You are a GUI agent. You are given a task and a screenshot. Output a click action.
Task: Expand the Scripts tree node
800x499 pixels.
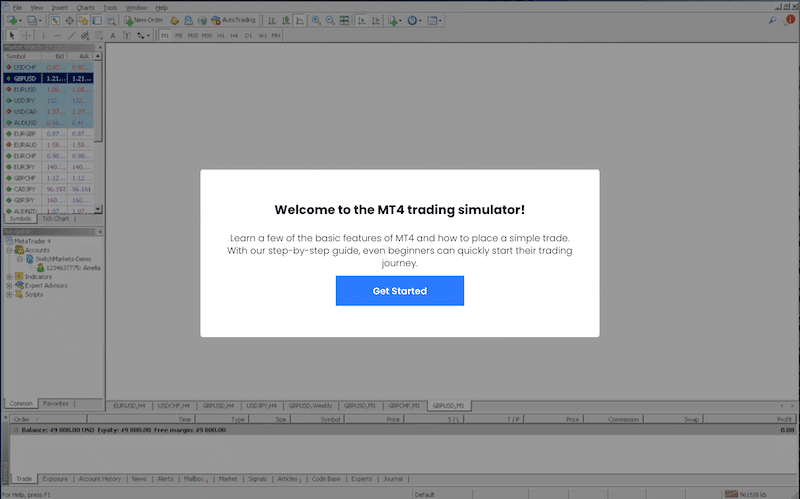click(x=9, y=294)
